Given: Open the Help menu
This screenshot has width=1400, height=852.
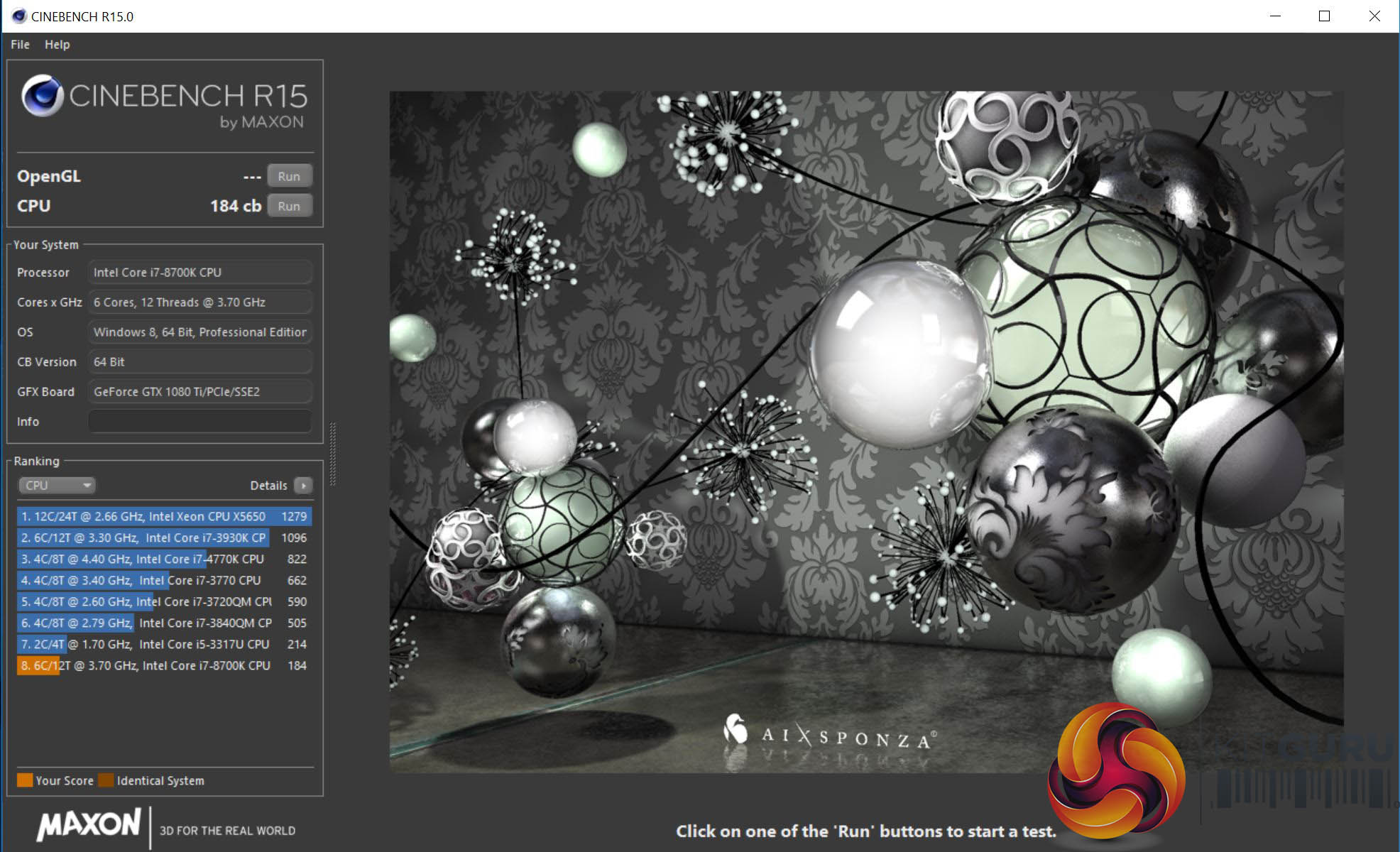Looking at the screenshot, I should coord(57,44).
